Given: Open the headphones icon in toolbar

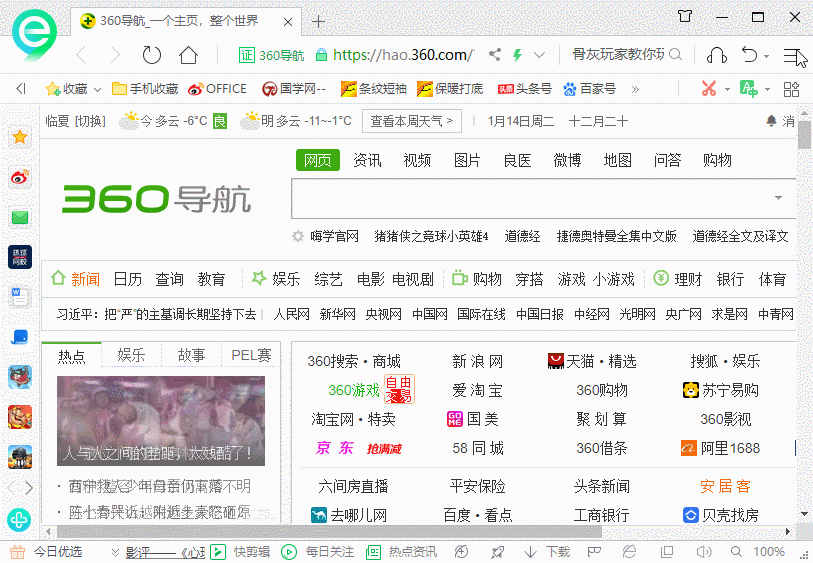Looking at the screenshot, I should 717,55.
